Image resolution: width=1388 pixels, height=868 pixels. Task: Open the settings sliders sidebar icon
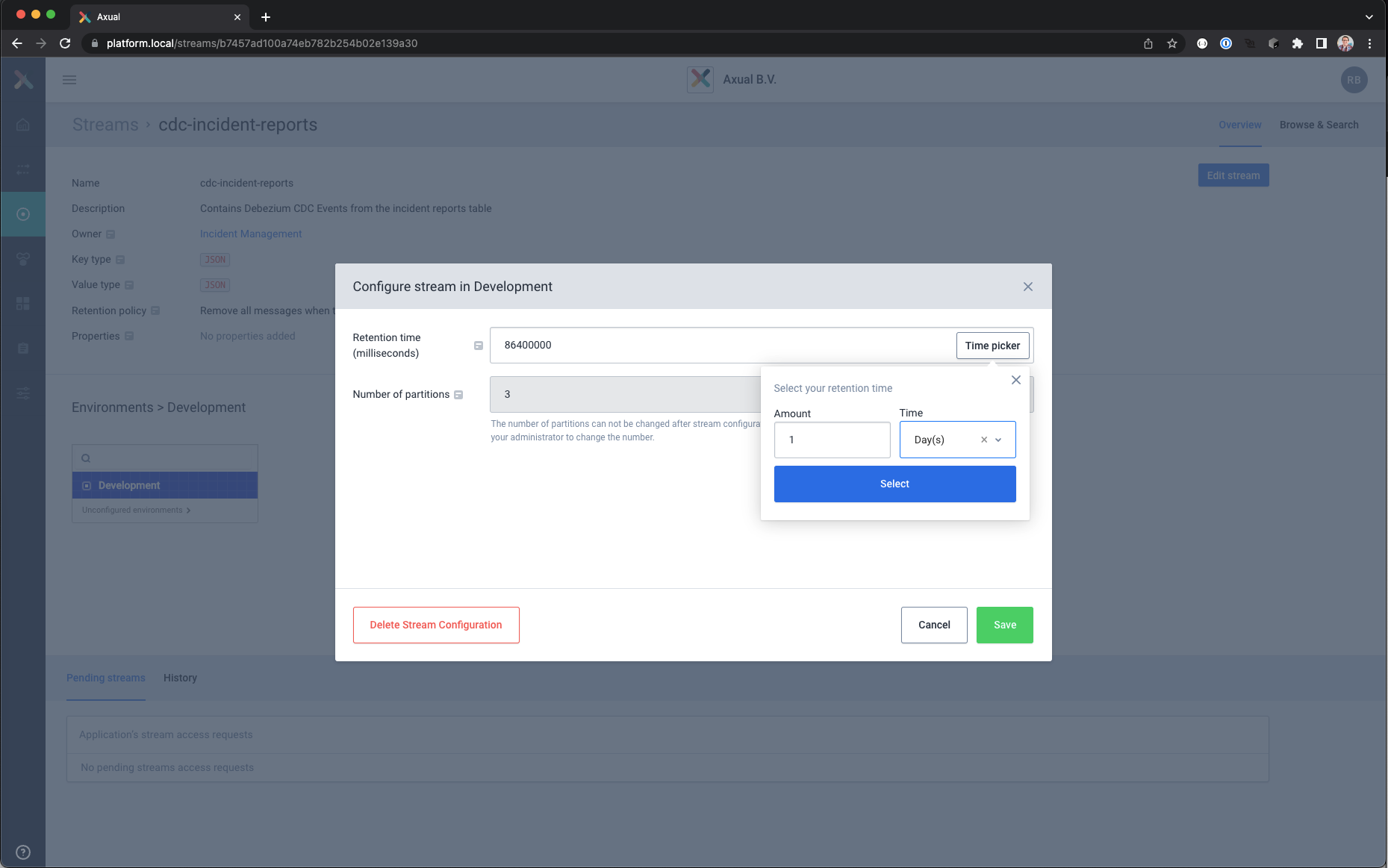[23, 393]
